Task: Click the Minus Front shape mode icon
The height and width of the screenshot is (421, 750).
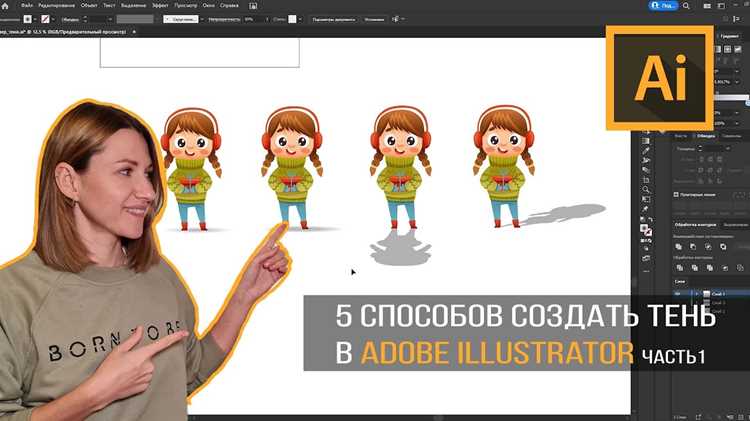Action: coord(693,247)
